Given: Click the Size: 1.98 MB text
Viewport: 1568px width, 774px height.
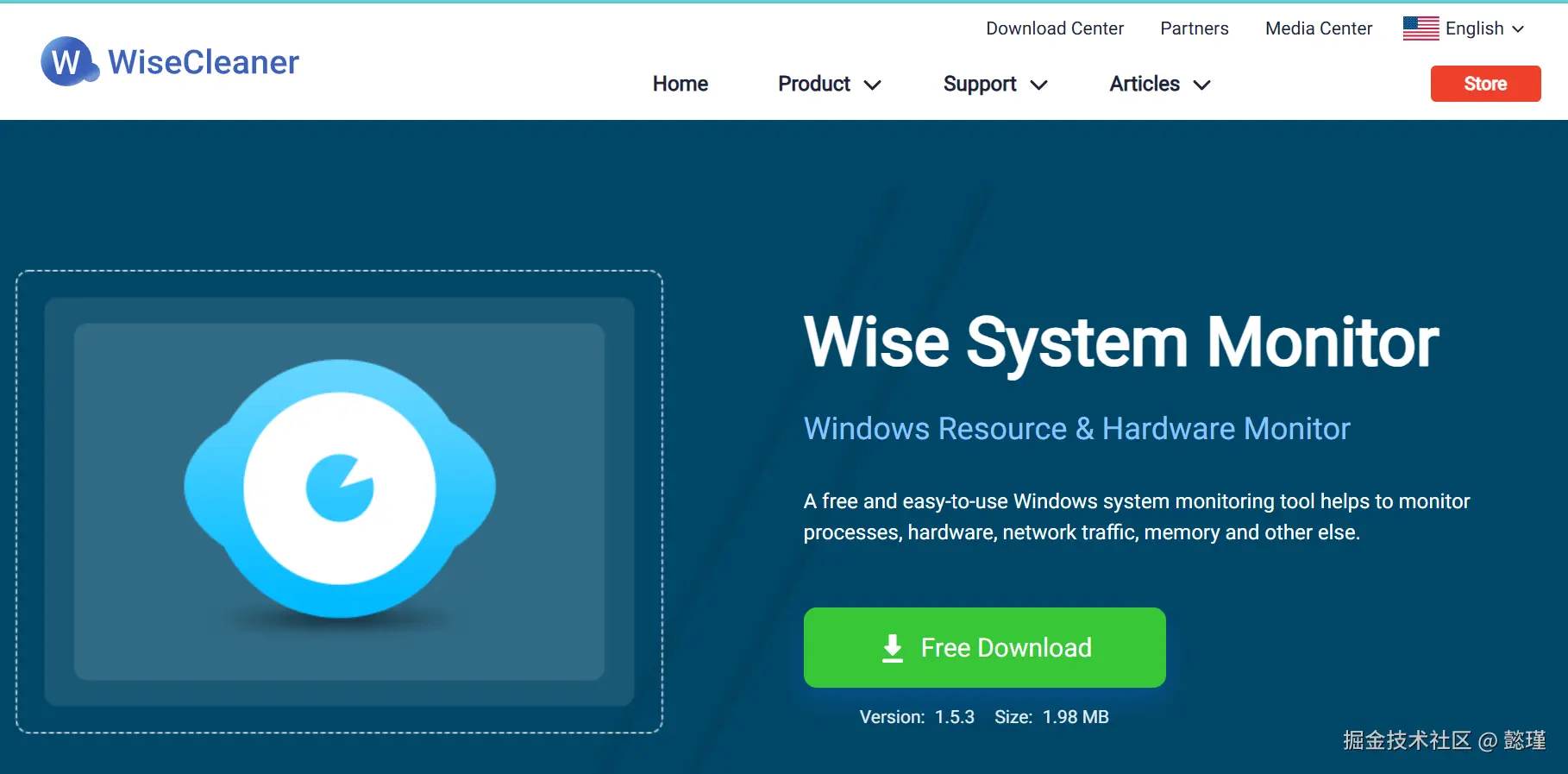Looking at the screenshot, I should (x=1051, y=717).
